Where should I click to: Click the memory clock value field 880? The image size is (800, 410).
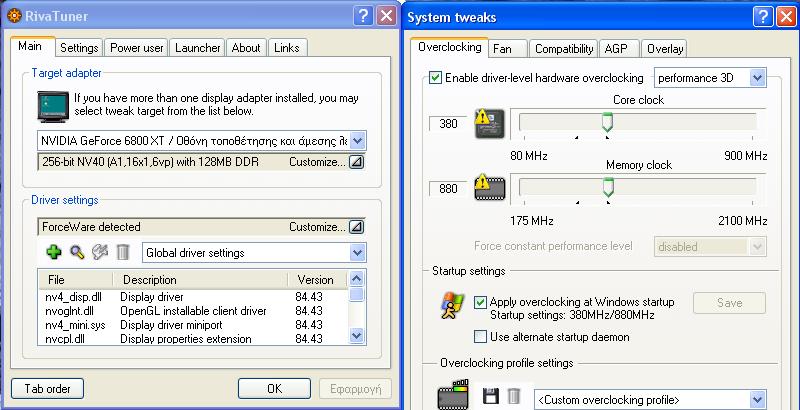pos(448,189)
